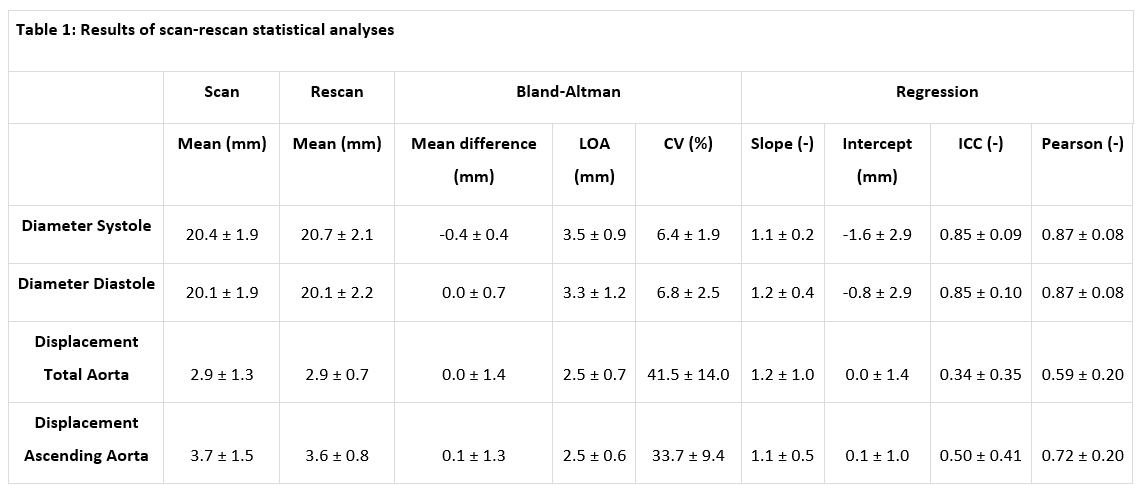Click the LOA (mm) subheader cell
The width and height of the screenshot is (1143, 493).
pos(594,160)
